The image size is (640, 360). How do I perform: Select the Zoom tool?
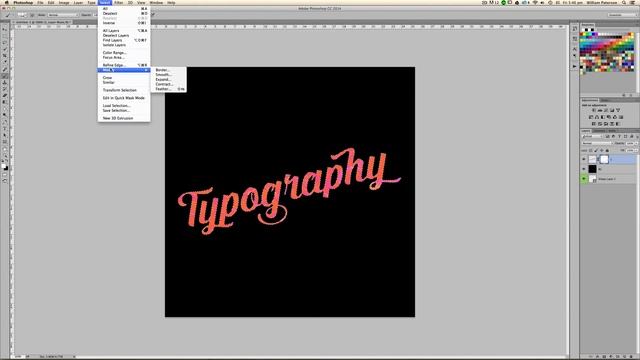5,155
